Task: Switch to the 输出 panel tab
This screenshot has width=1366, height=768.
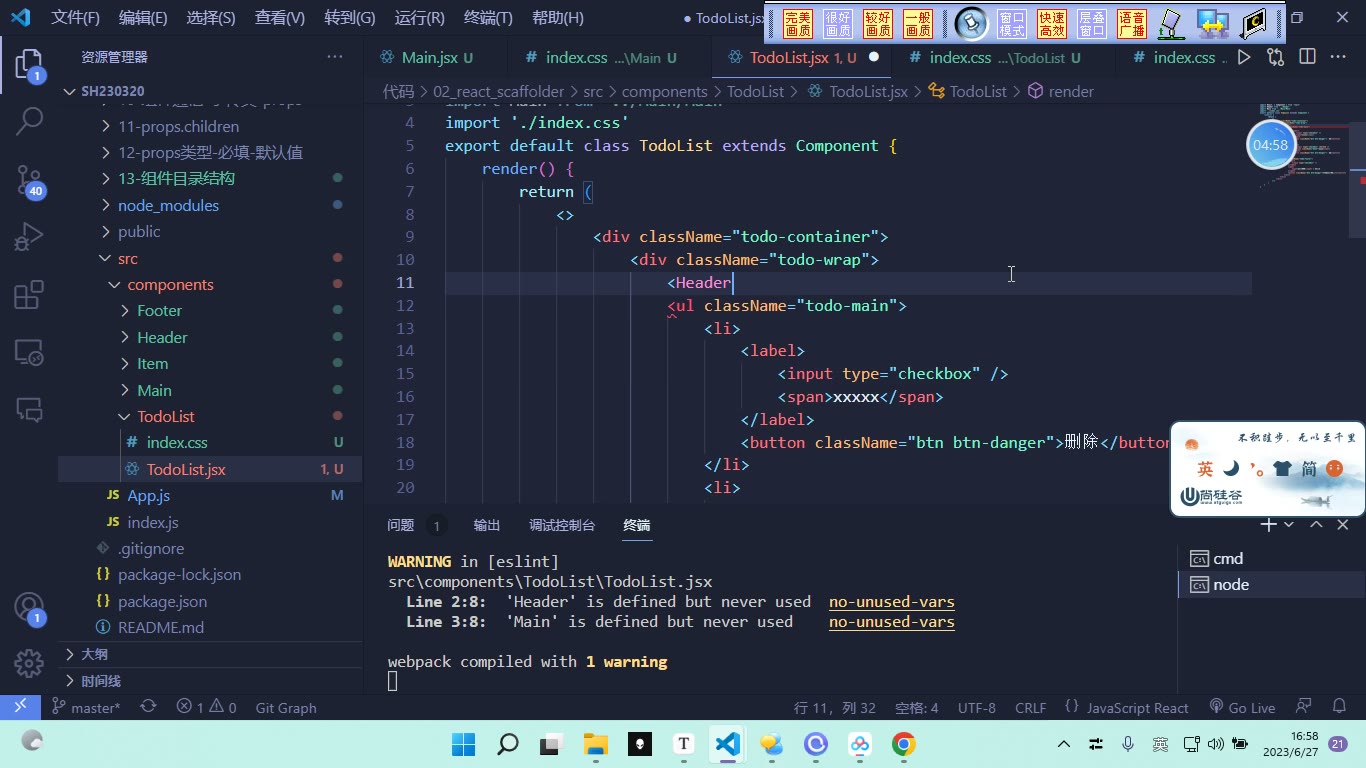Action: (487, 525)
